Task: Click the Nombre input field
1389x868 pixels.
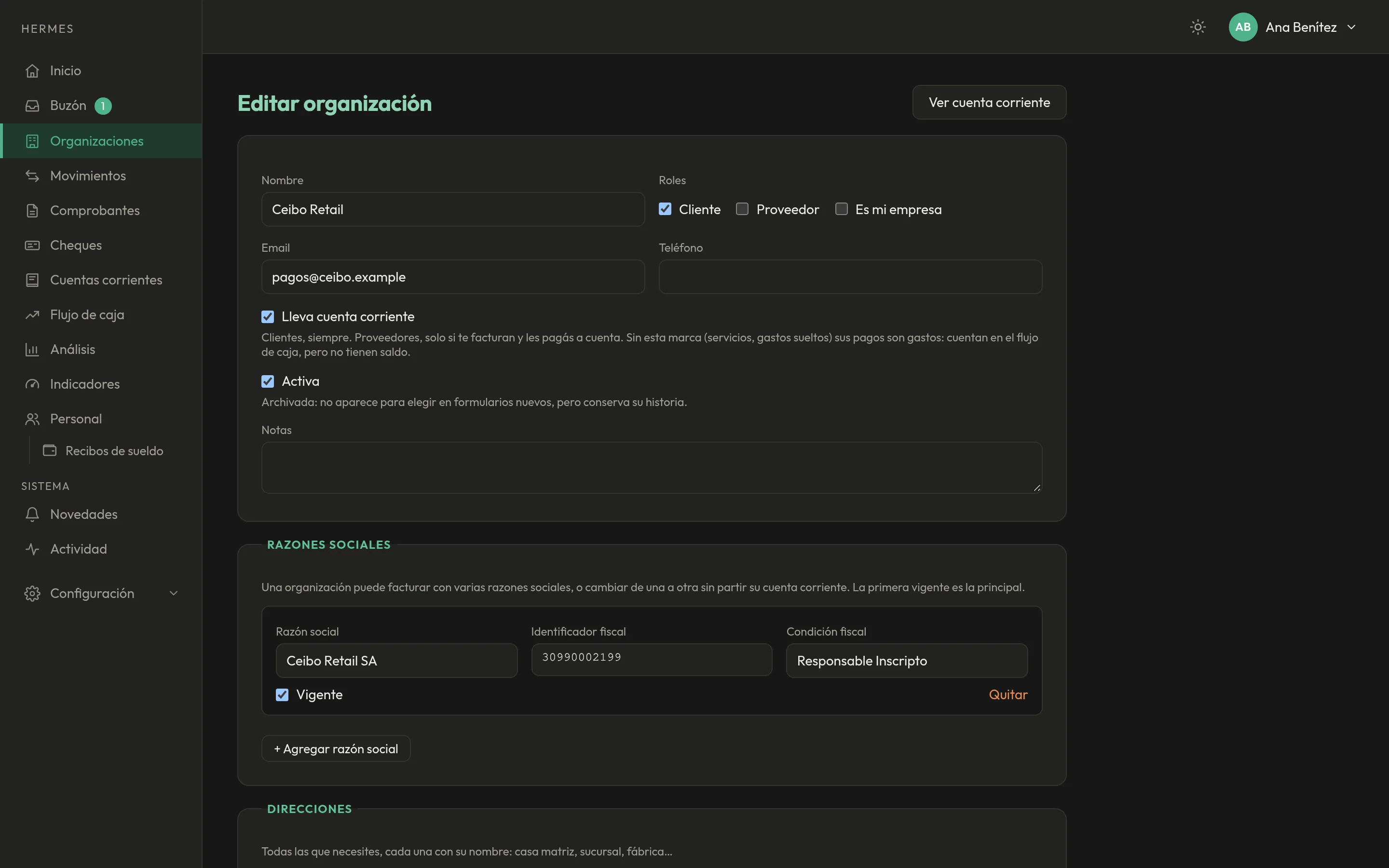Action: (x=453, y=210)
